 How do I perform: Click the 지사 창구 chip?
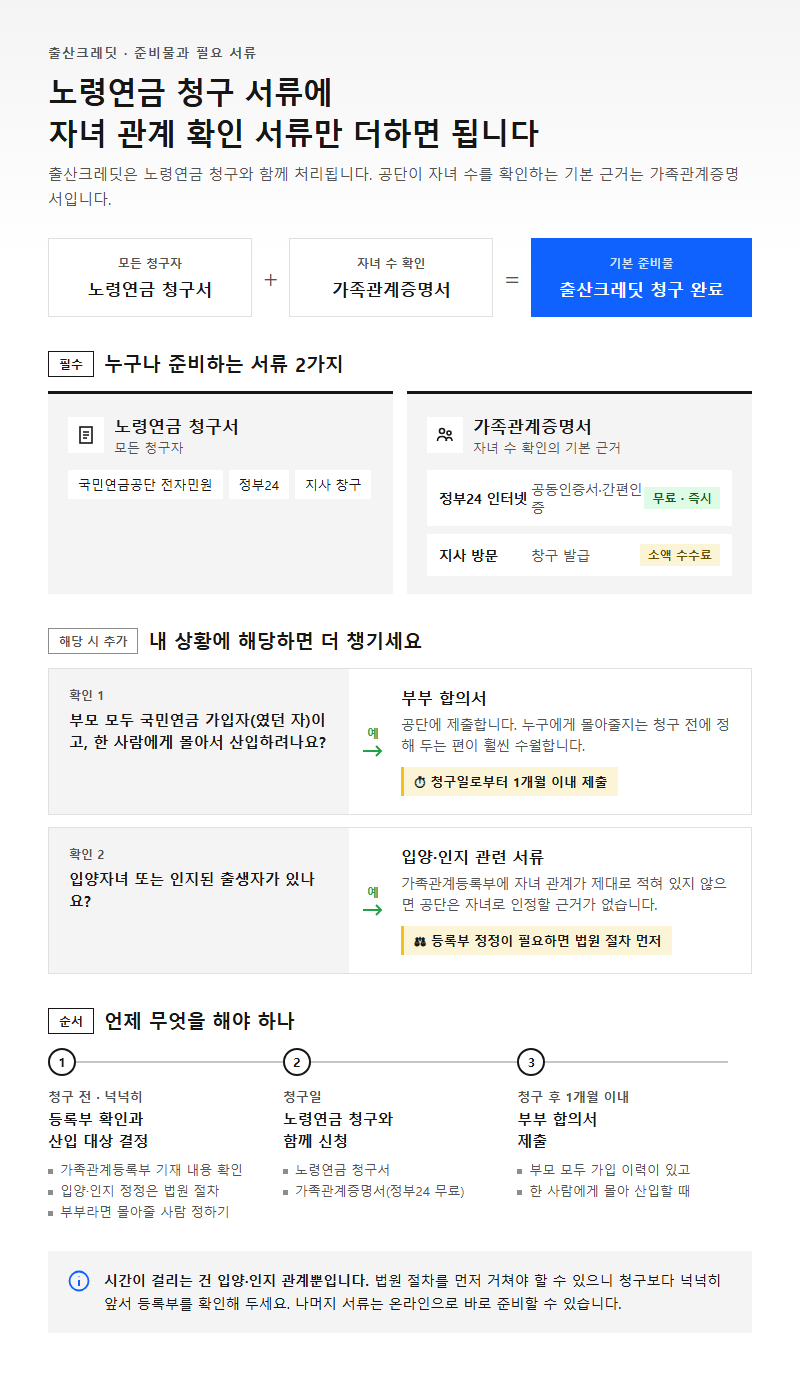pos(333,485)
